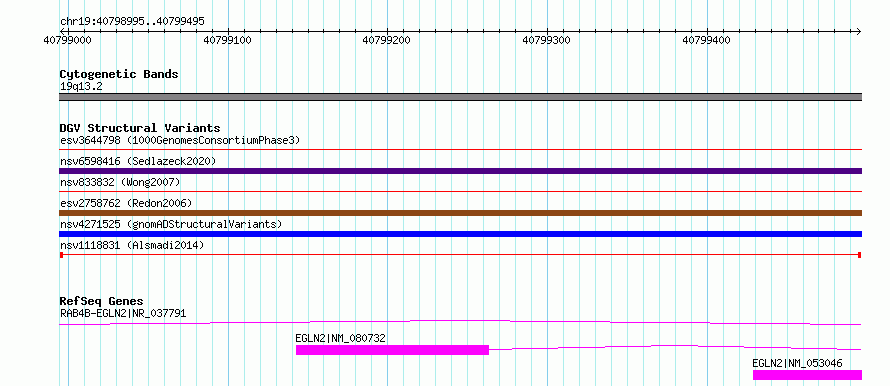Click the RAB4B-EGLN2 magenta intron line
Viewport: 890px width, 386px height.
coord(460,322)
